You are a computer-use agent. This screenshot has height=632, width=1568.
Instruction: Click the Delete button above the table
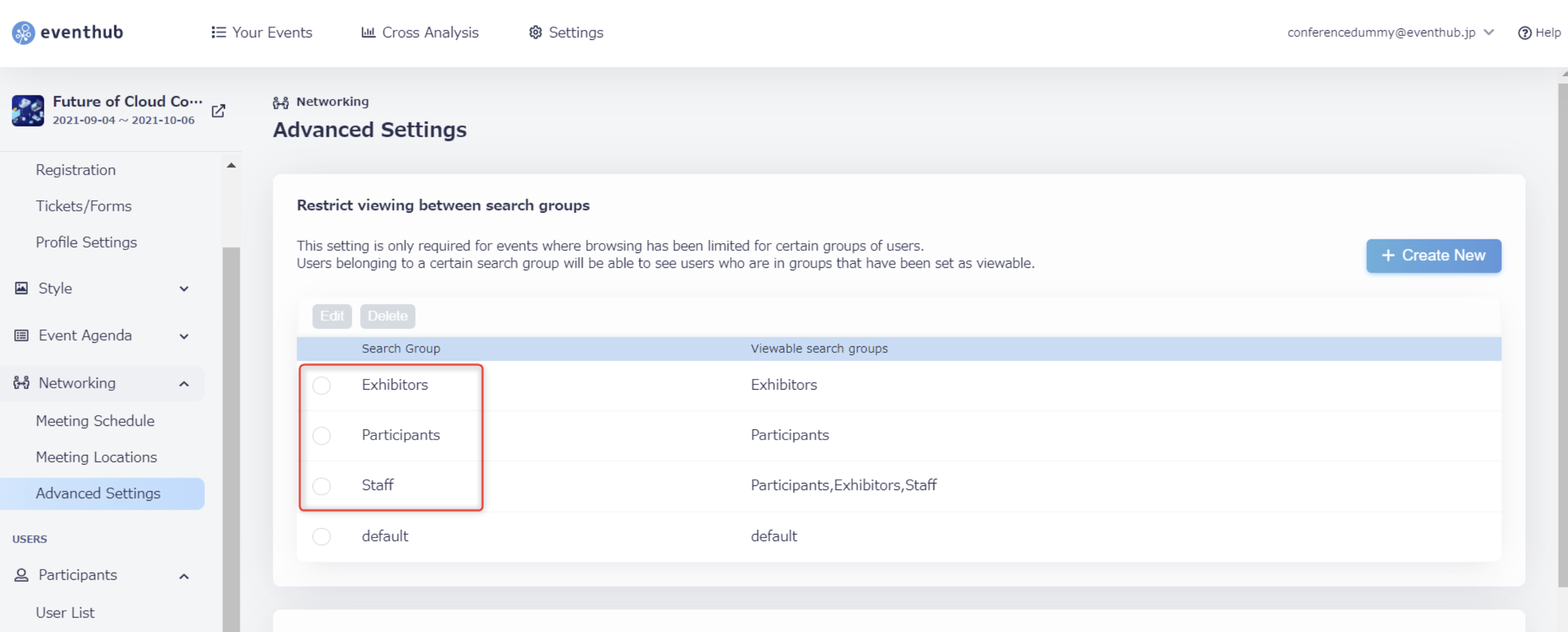tap(388, 317)
